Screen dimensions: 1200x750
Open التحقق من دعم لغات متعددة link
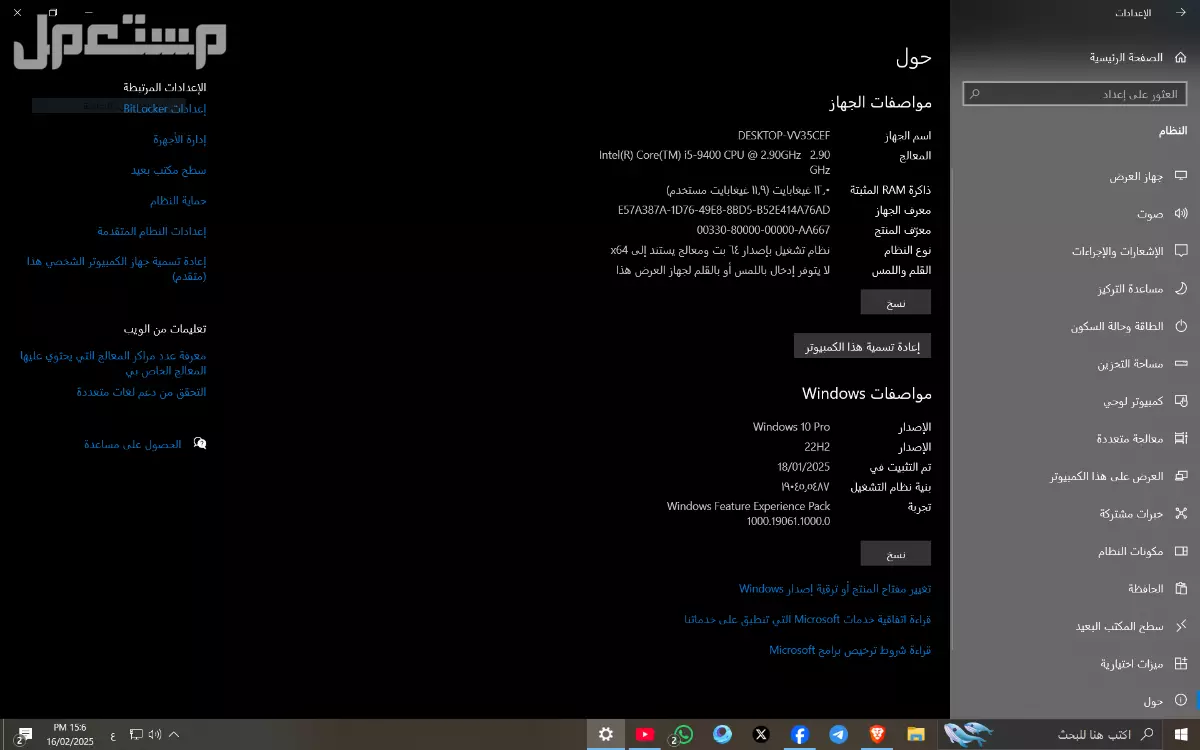142,392
